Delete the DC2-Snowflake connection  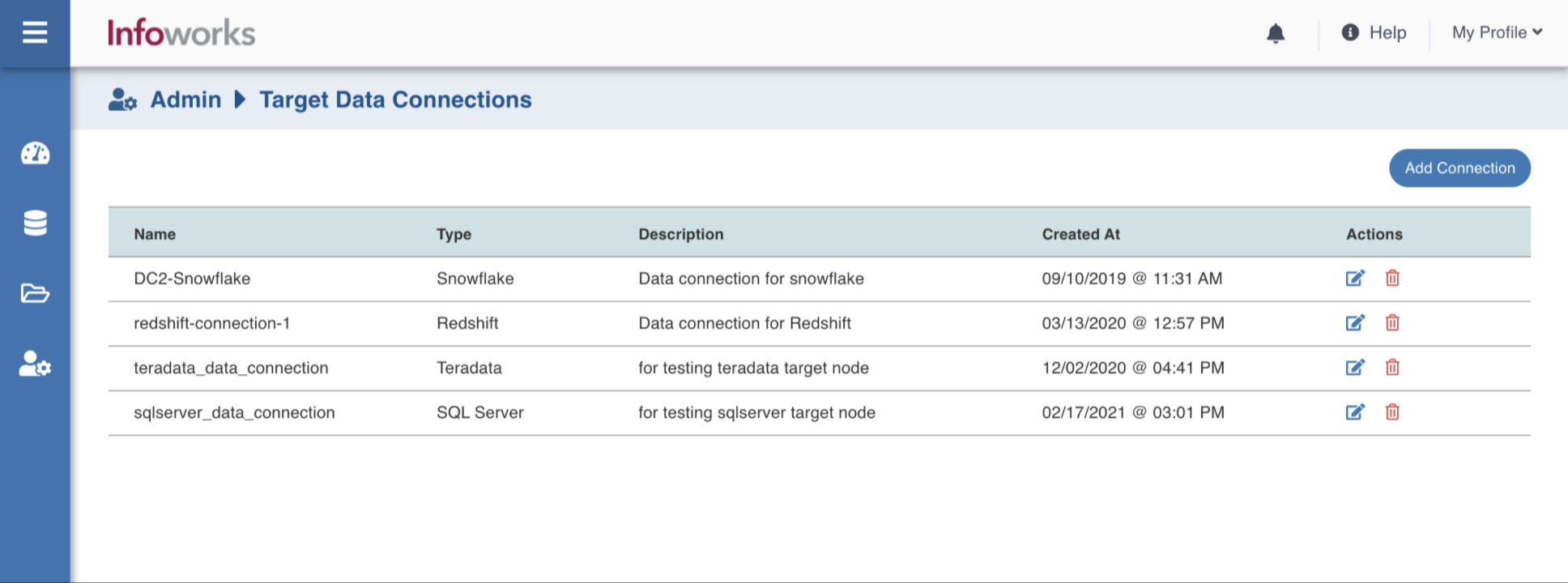tap(1392, 279)
